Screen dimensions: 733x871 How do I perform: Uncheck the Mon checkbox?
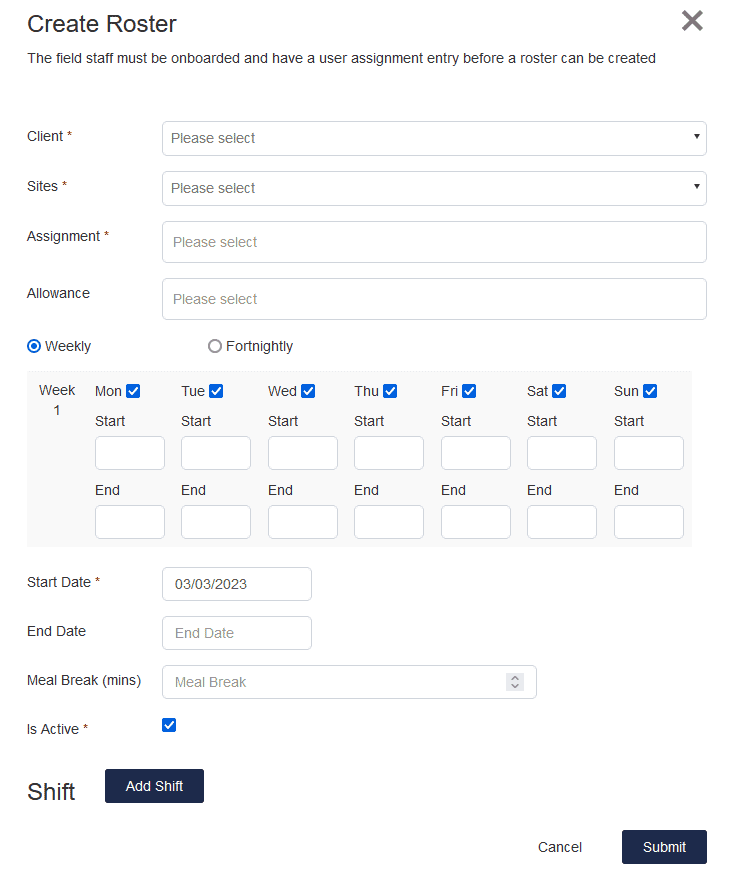tap(133, 391)
